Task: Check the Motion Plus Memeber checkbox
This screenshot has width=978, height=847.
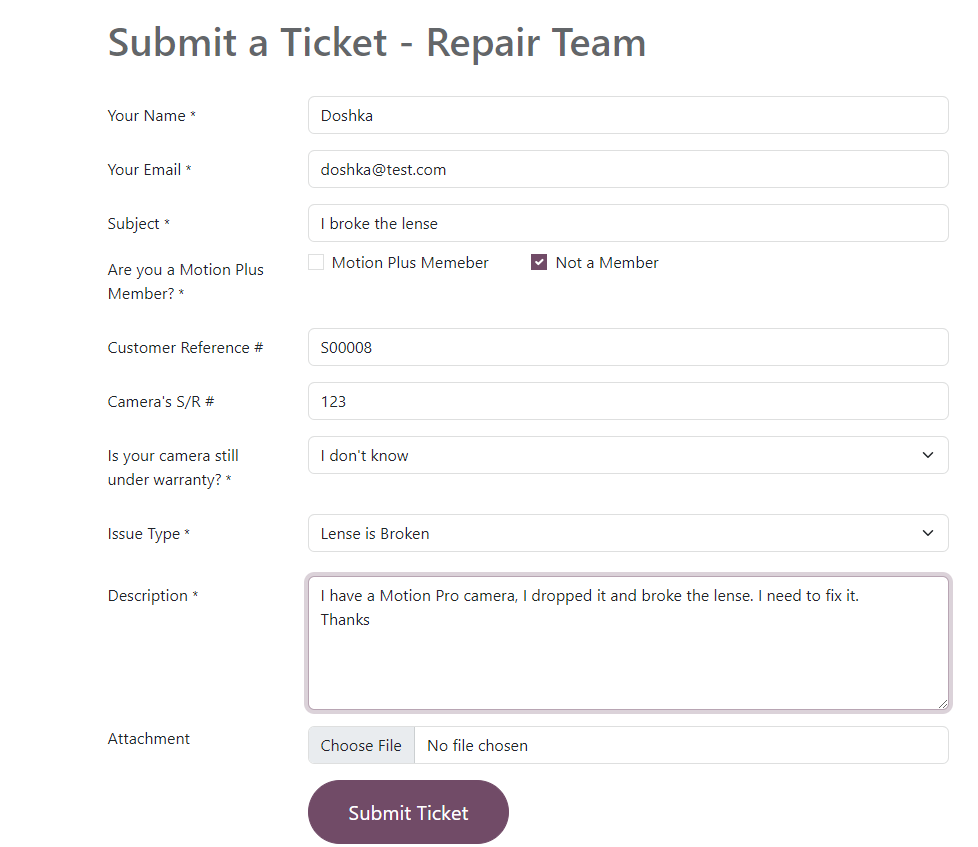Action: click(316, 263)
